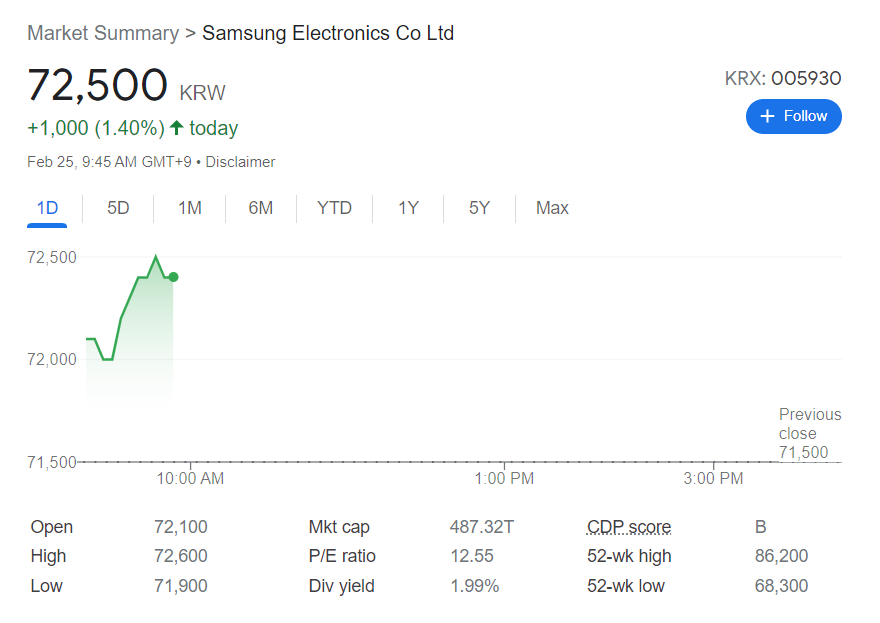Screen dimensions: 880x623
Task: Click the Samsung Electronics Co Ltd title
Action: [x=328, y=33]
